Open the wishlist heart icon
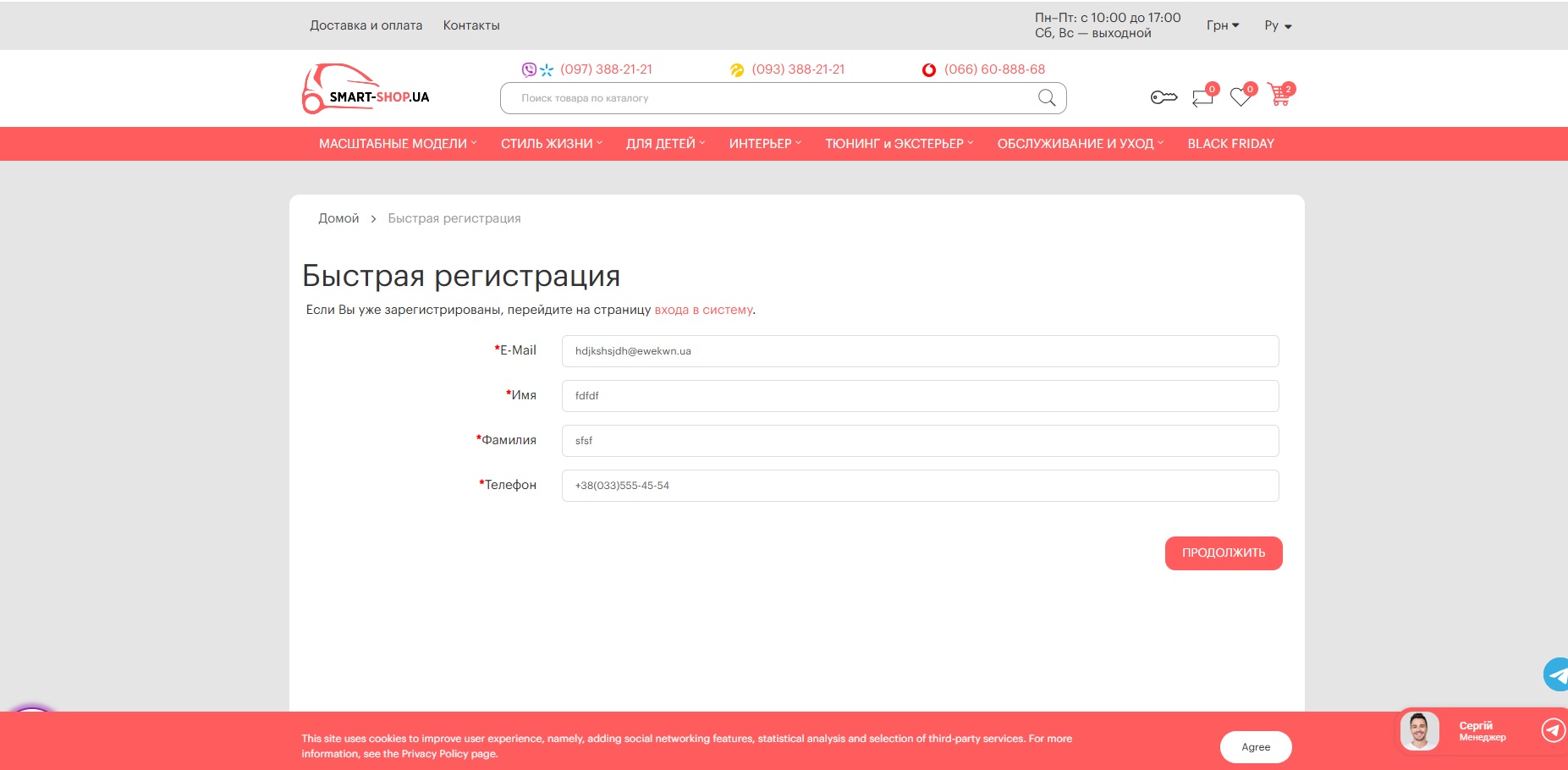The image size is (1568, 770). coord(1241,98)
